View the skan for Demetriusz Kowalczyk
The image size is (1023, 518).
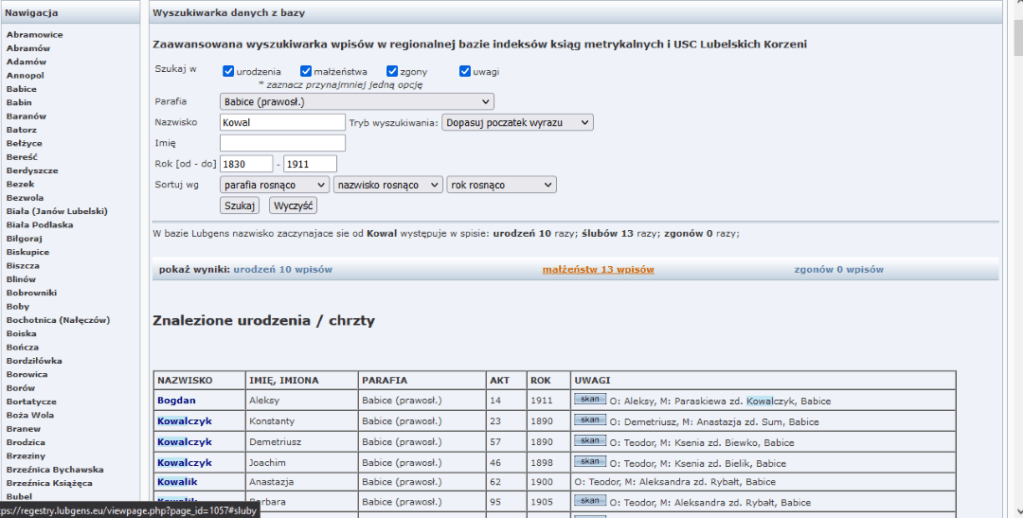click(x=590, y=441)
